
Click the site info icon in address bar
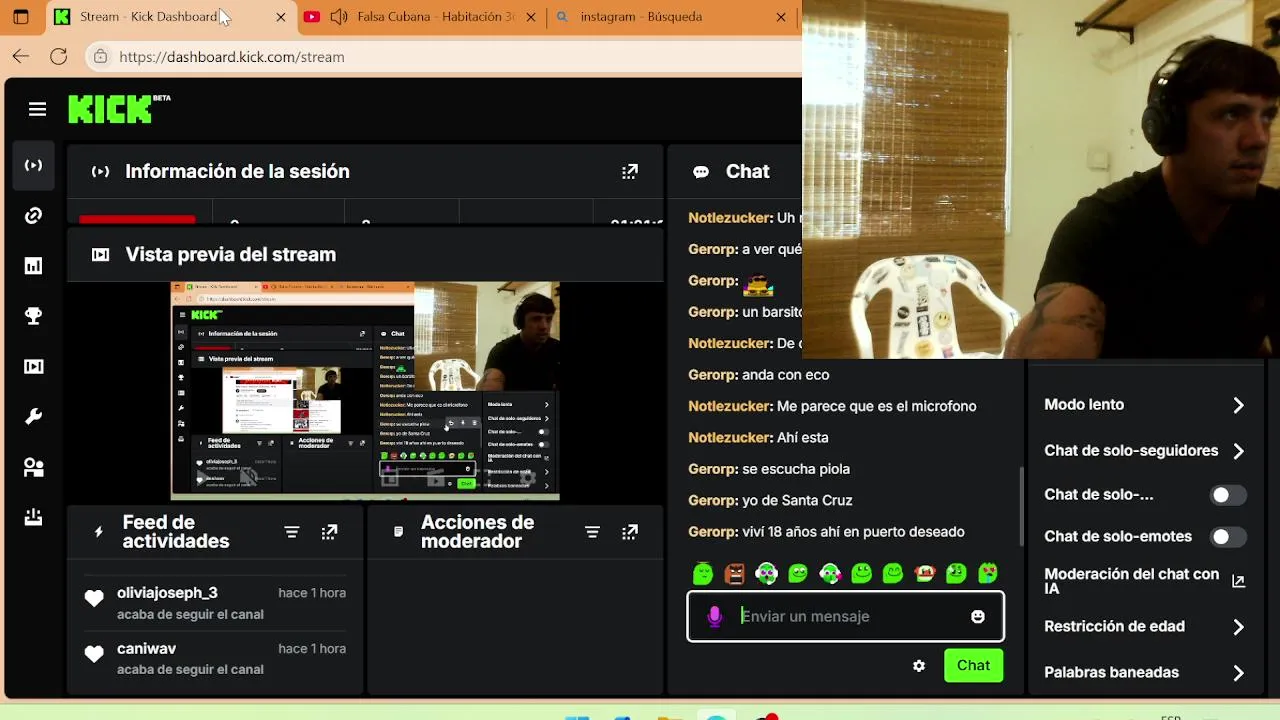click(100, 57)
